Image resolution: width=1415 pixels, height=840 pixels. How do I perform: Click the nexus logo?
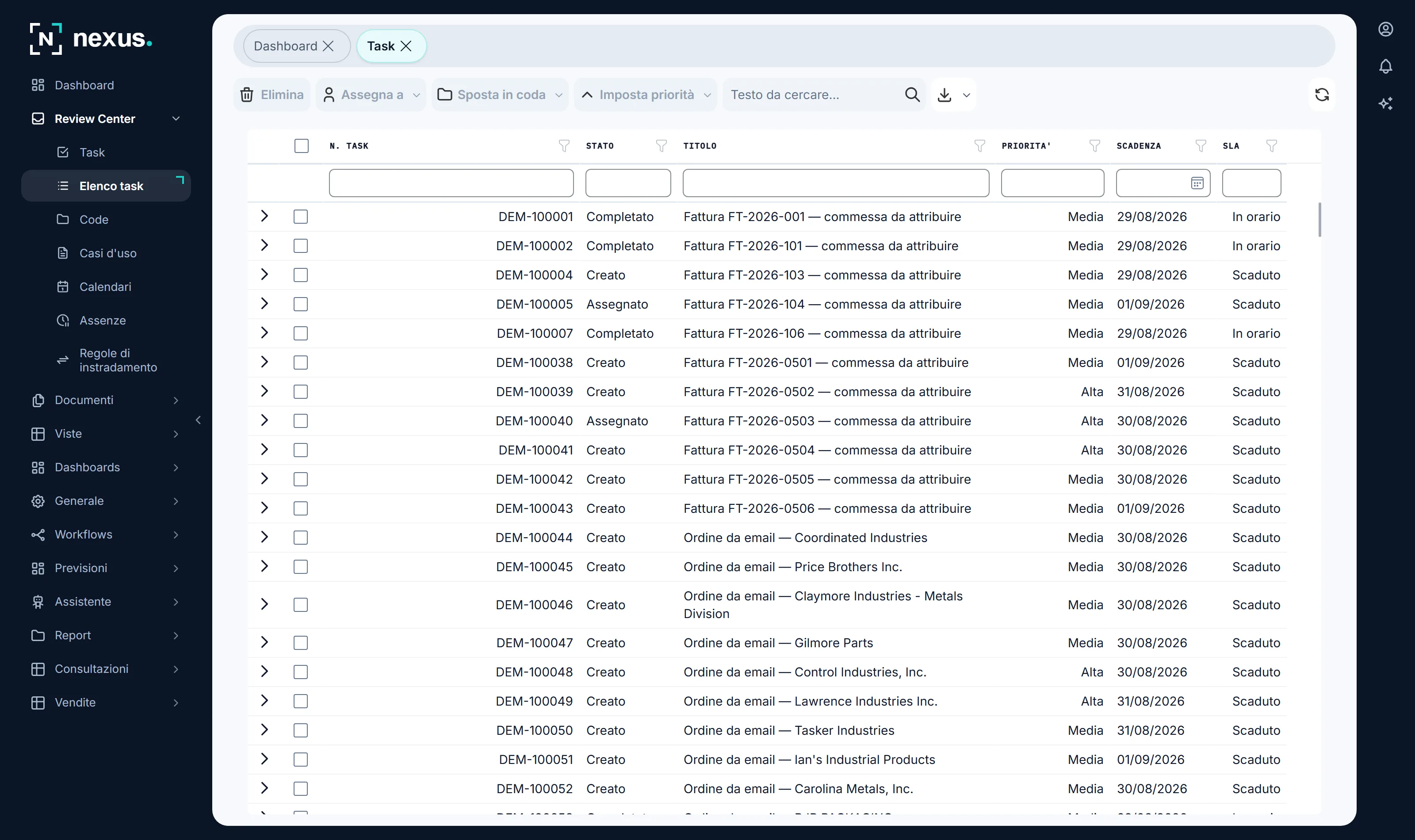[91, 38]
